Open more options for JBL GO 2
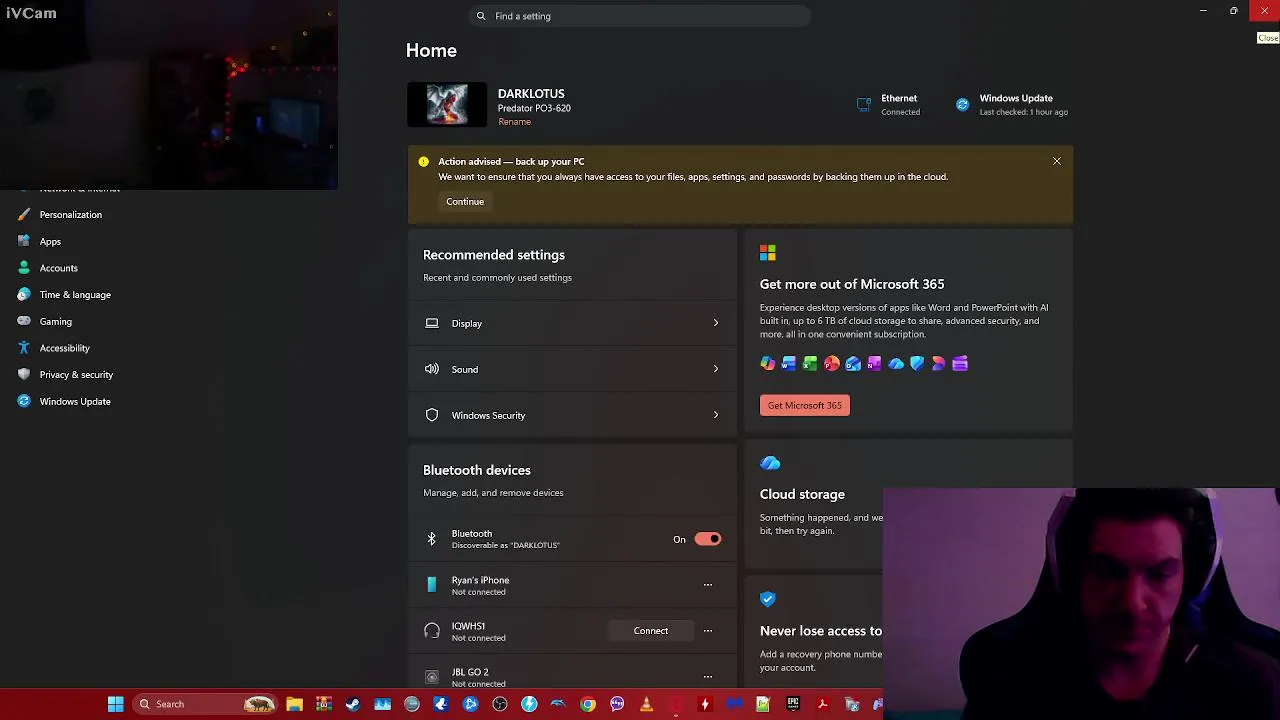 pyautogui.click(x=707, y=677)
